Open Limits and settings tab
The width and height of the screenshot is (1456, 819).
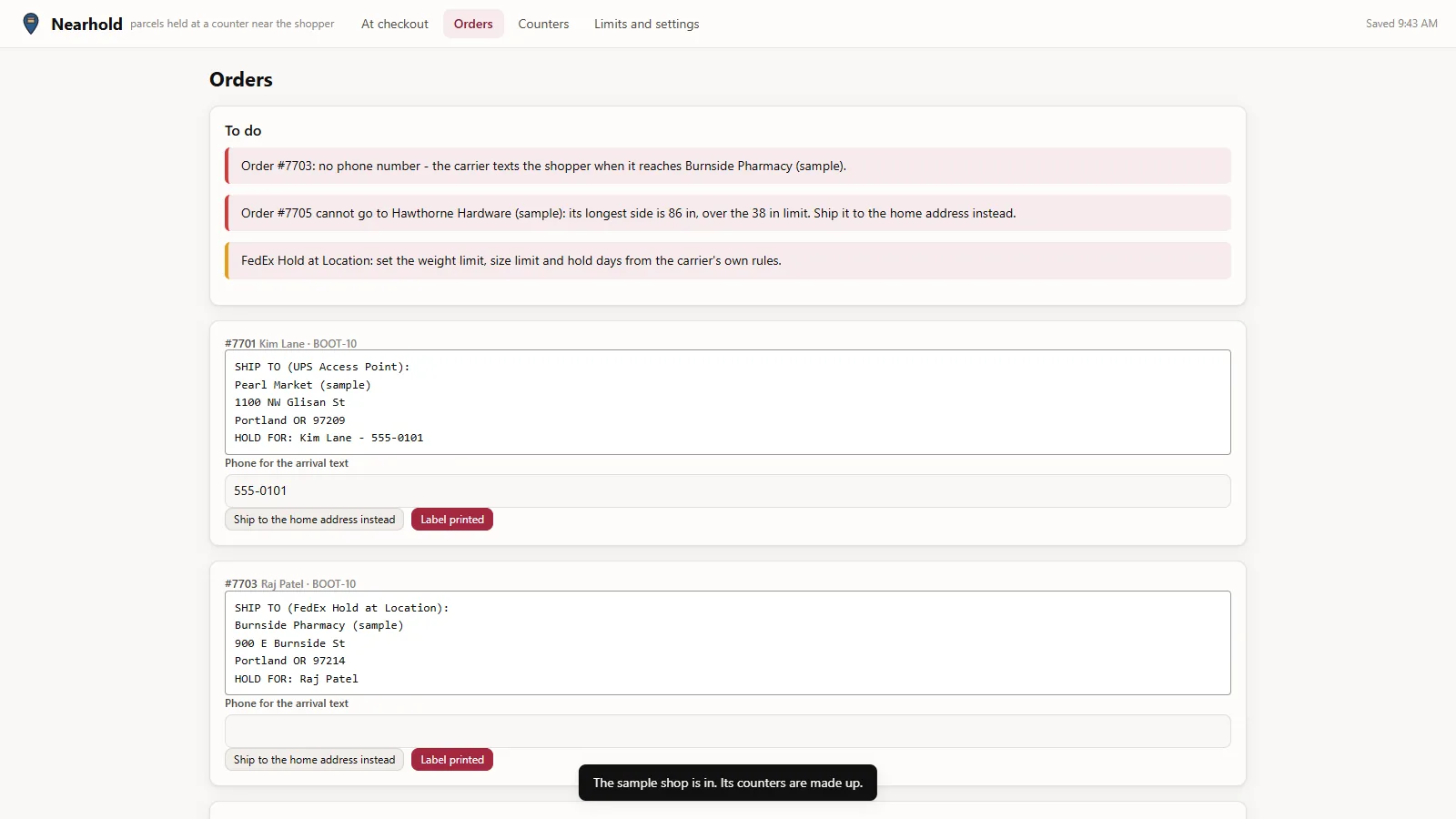(x=647, y=24)
